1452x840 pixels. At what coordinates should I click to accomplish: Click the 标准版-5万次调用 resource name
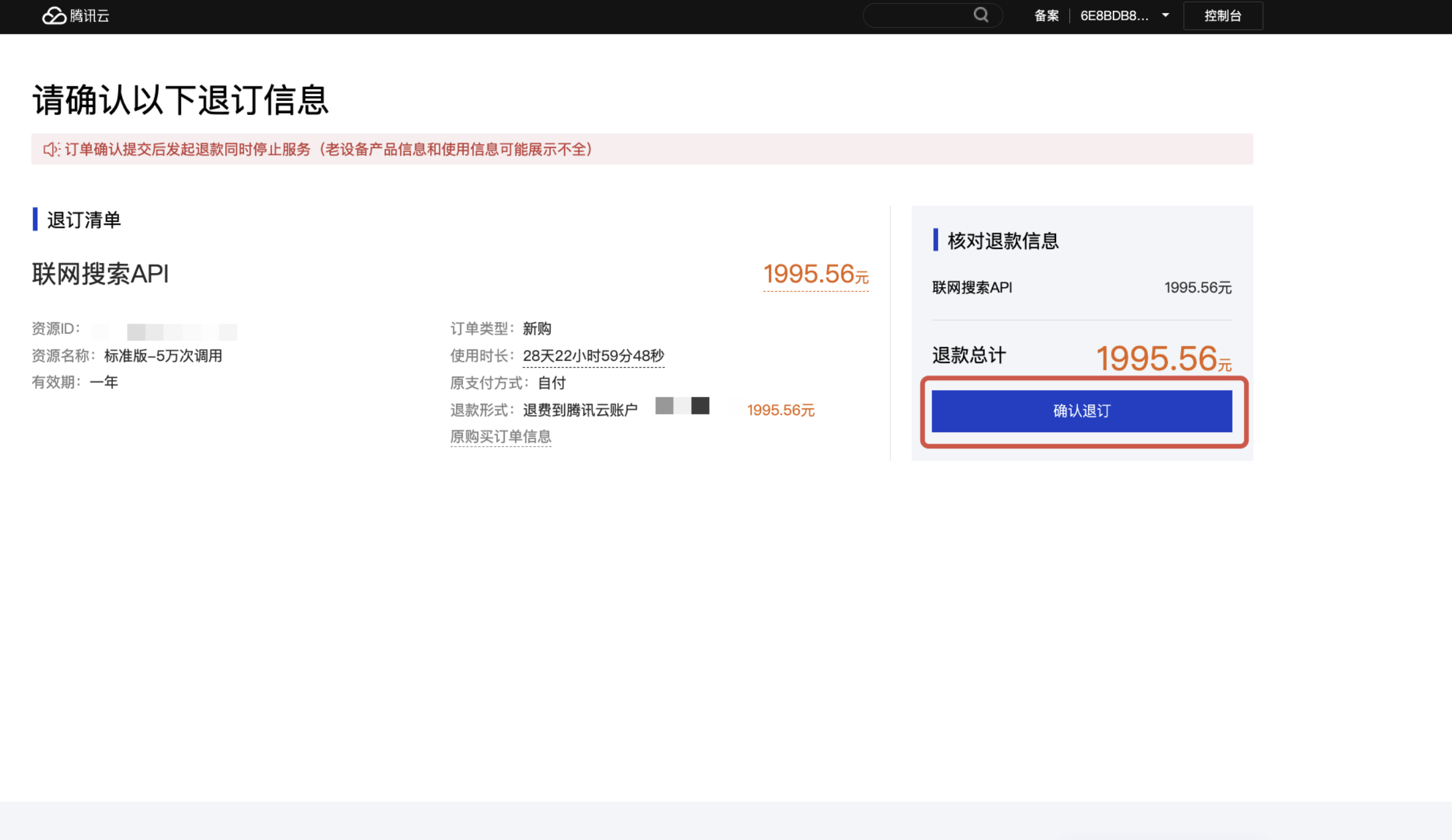point(163,356)
